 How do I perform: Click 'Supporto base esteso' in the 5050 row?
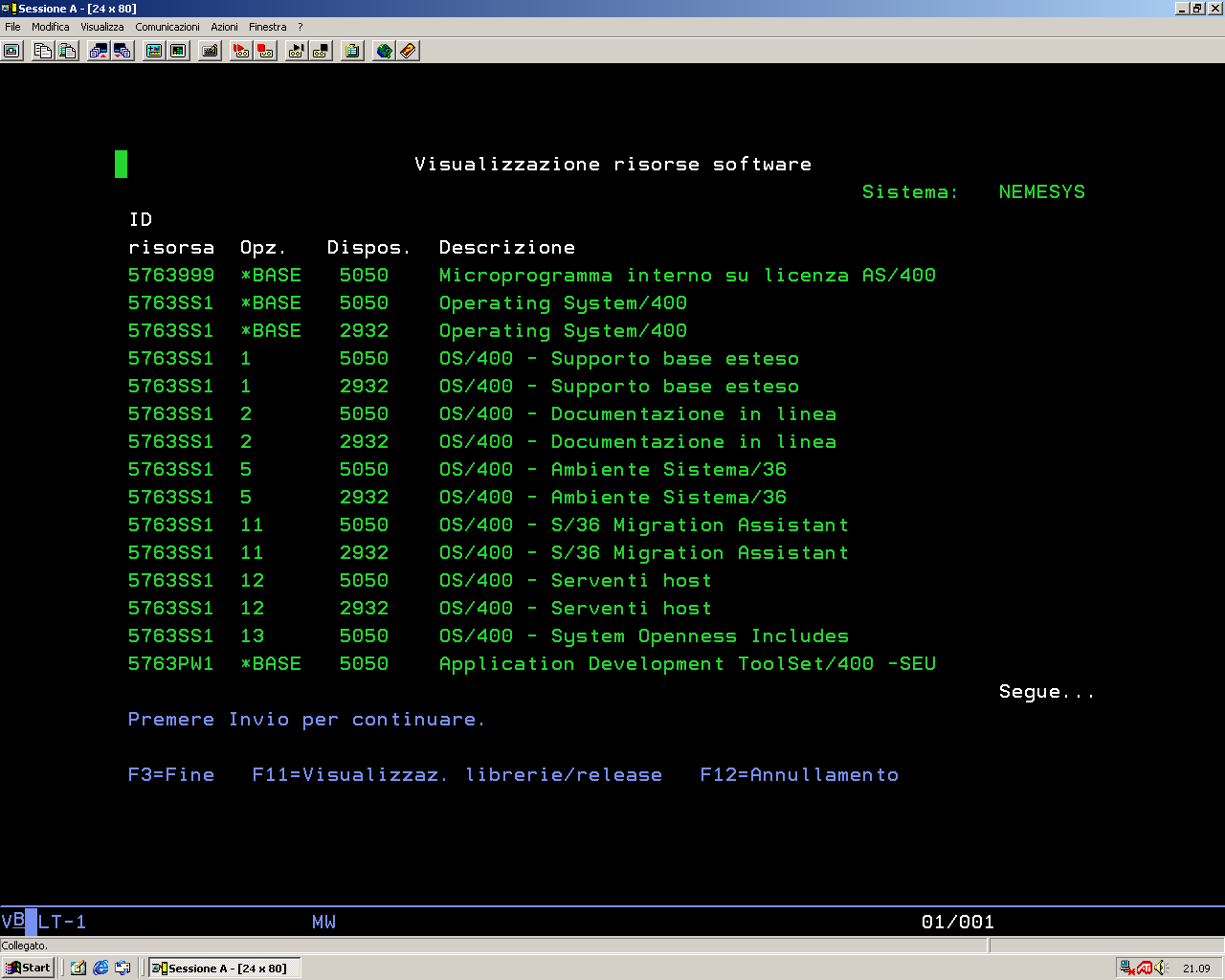click(x=675, y=358)
